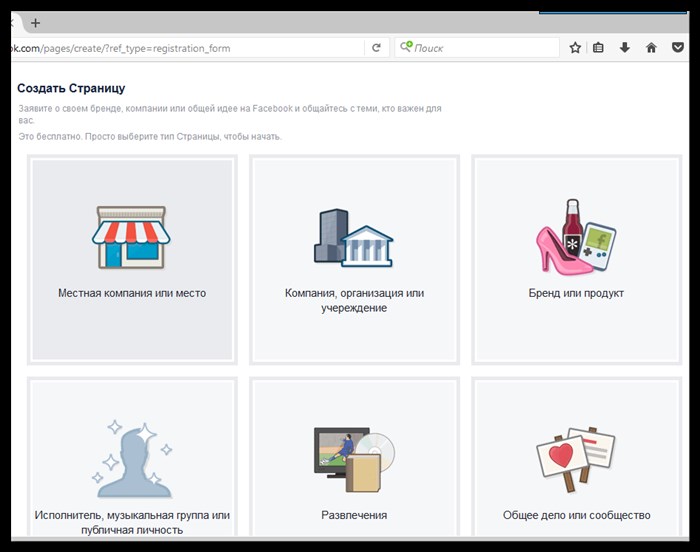Select 'Компания, организация или учереждение' label

point(354,301)
